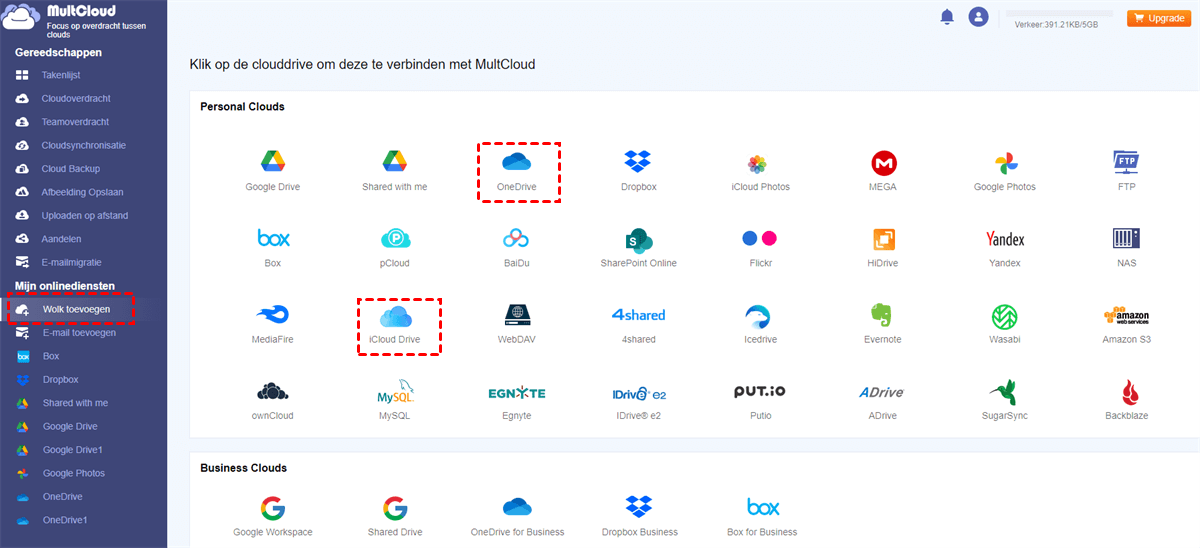This screenshot has height=548, width=1200.
Task: Choose the ADrive cloud icon
Action: coord(881,393)
